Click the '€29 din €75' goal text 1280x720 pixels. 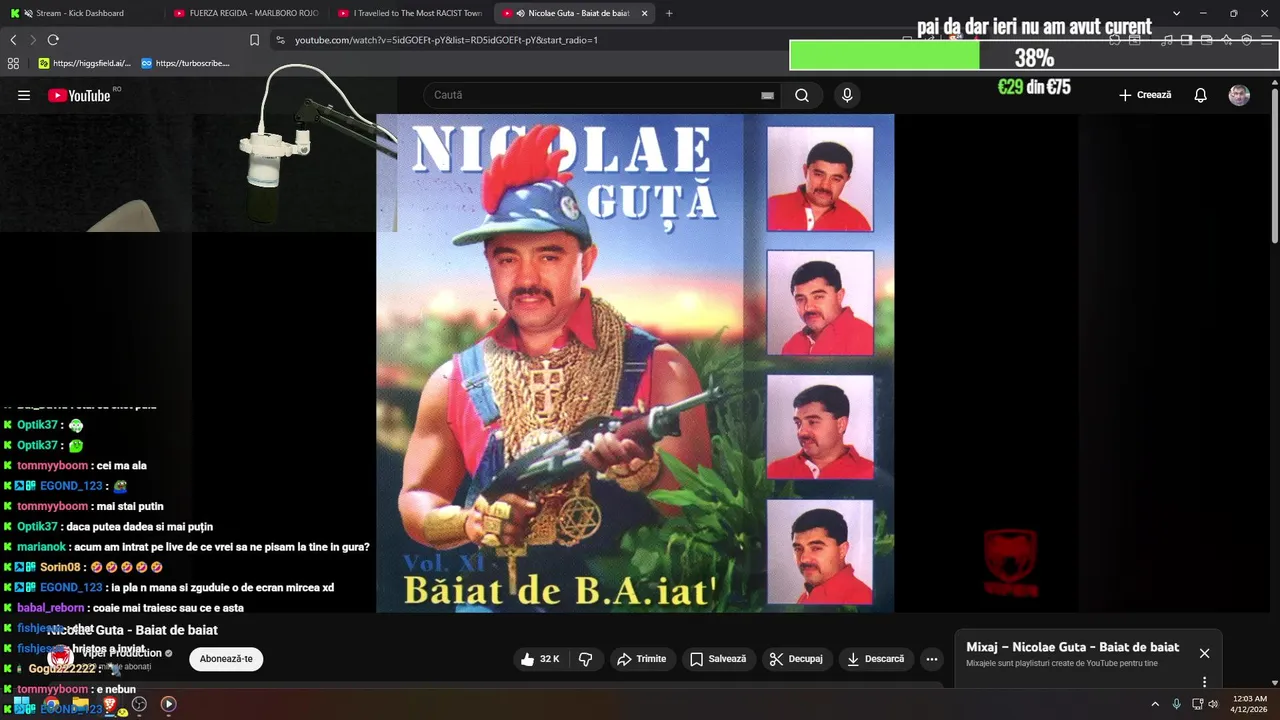click(x=1034, y=87)
